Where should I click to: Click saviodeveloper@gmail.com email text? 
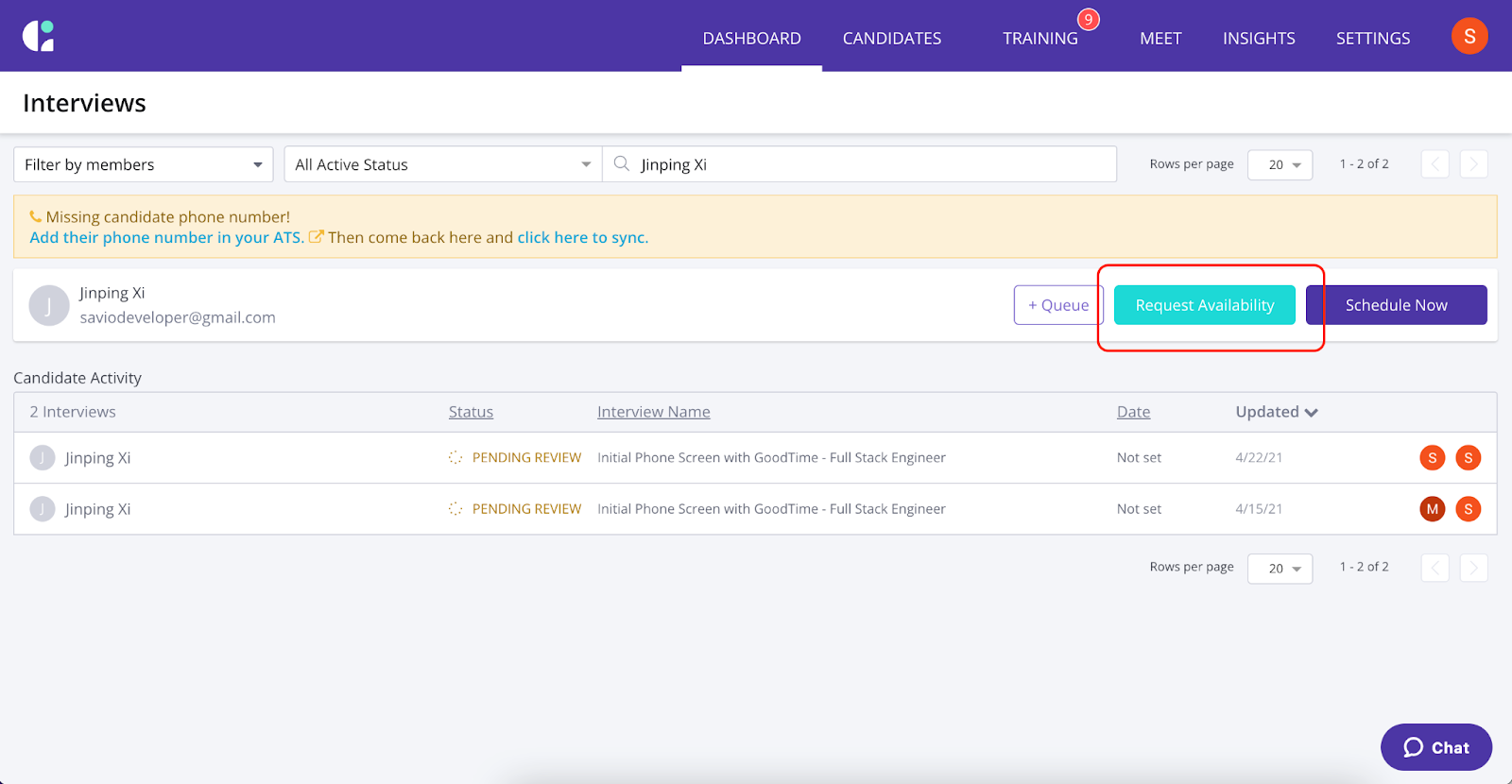pyautogui.click(x=178, y=317)
